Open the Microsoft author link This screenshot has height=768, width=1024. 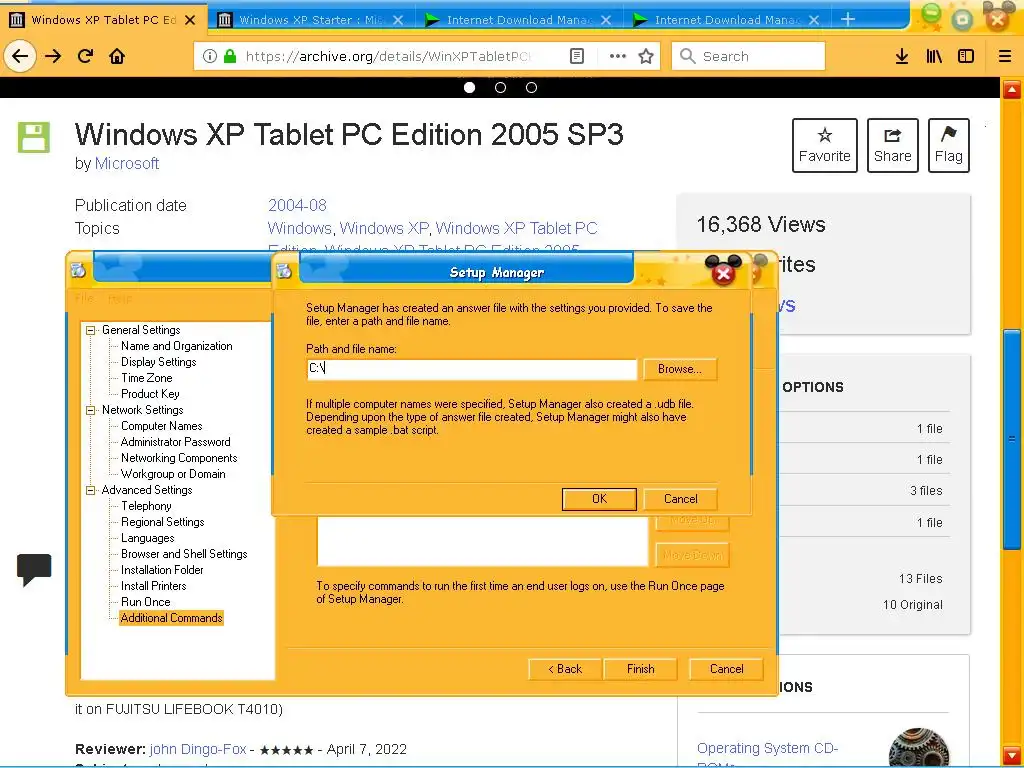[x=127, y=163]
